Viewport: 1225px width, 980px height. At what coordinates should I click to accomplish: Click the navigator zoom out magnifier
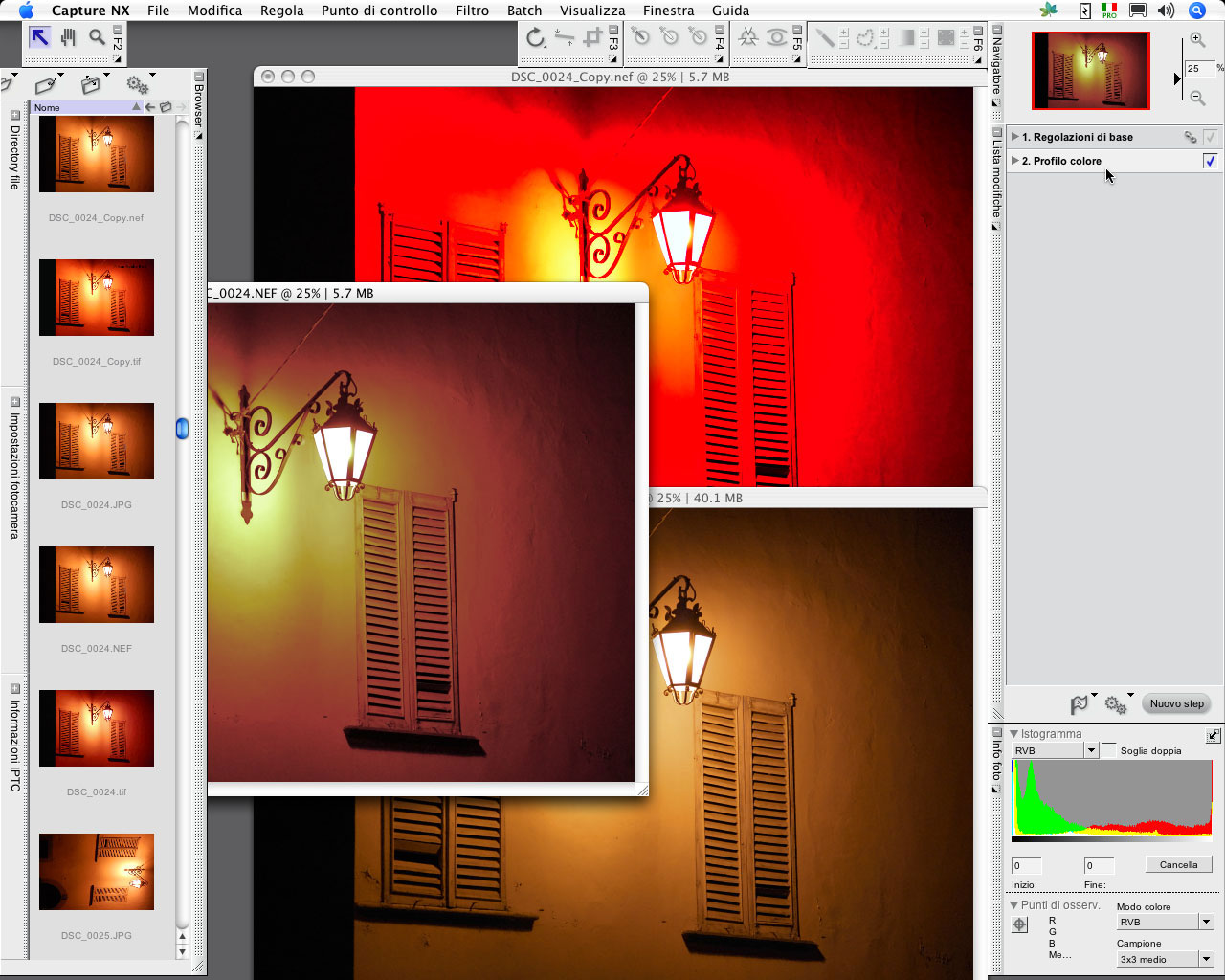pos(1197,97)
